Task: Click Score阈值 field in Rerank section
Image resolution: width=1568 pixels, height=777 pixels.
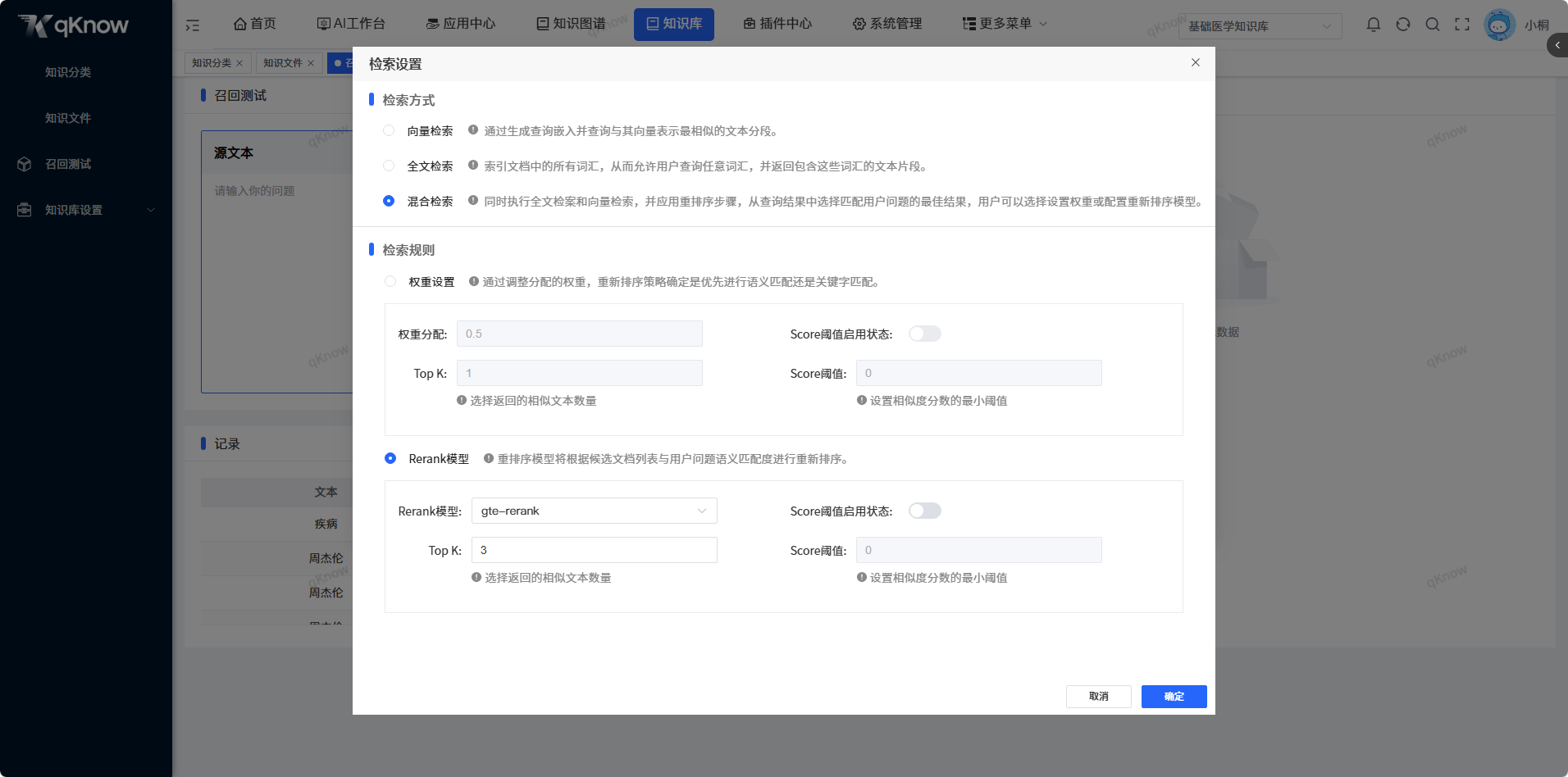Action: [x=979, y=550]
